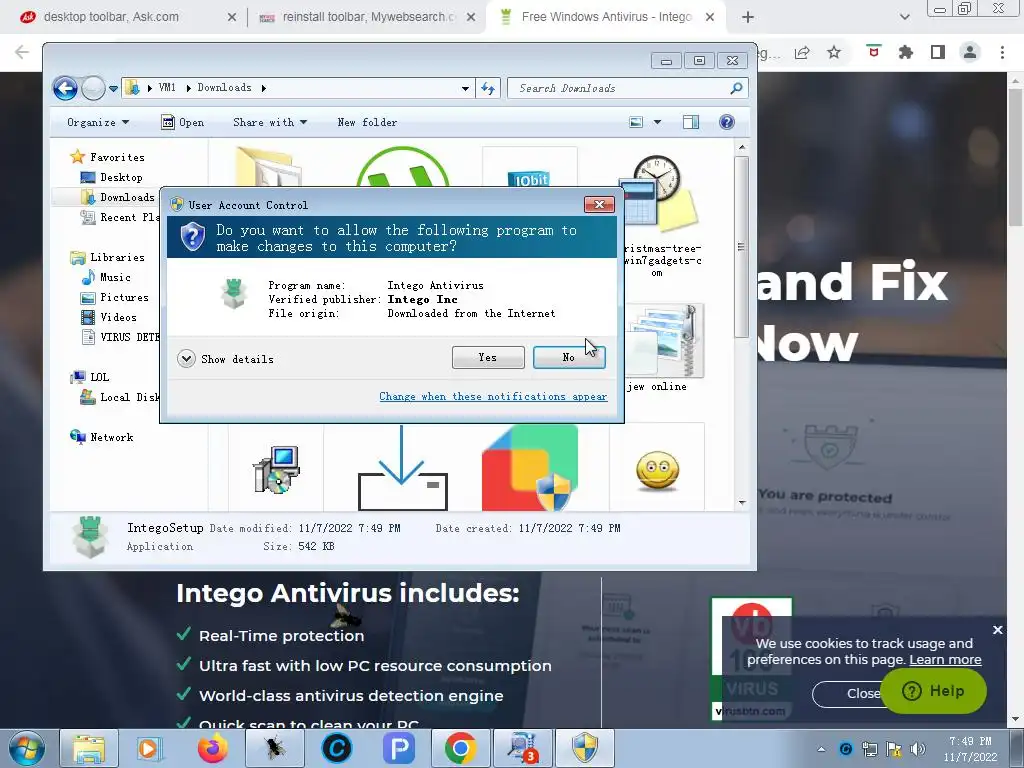Viewport: 1024px width, 768px height.
Task: Open Explorer help question mark icon
Action: (726, 122)
